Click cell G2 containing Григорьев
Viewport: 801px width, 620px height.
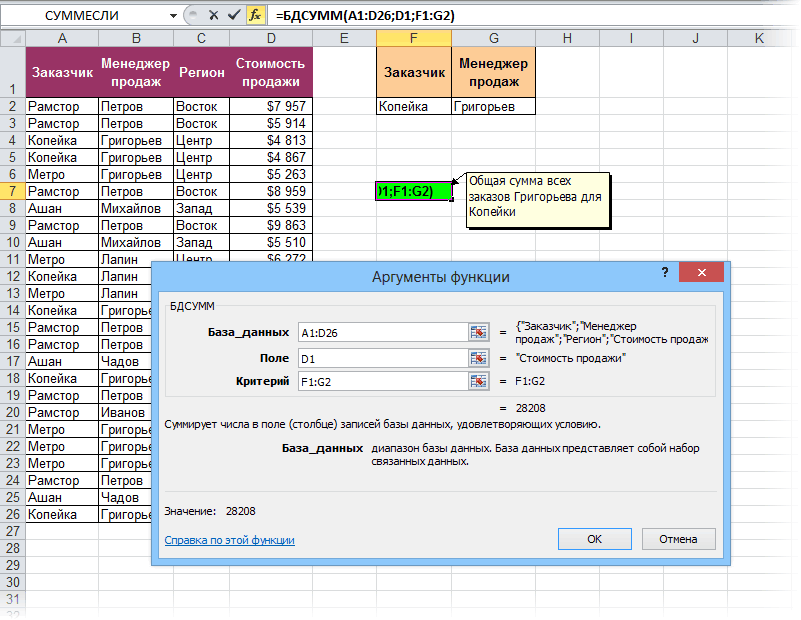[493, 106]
